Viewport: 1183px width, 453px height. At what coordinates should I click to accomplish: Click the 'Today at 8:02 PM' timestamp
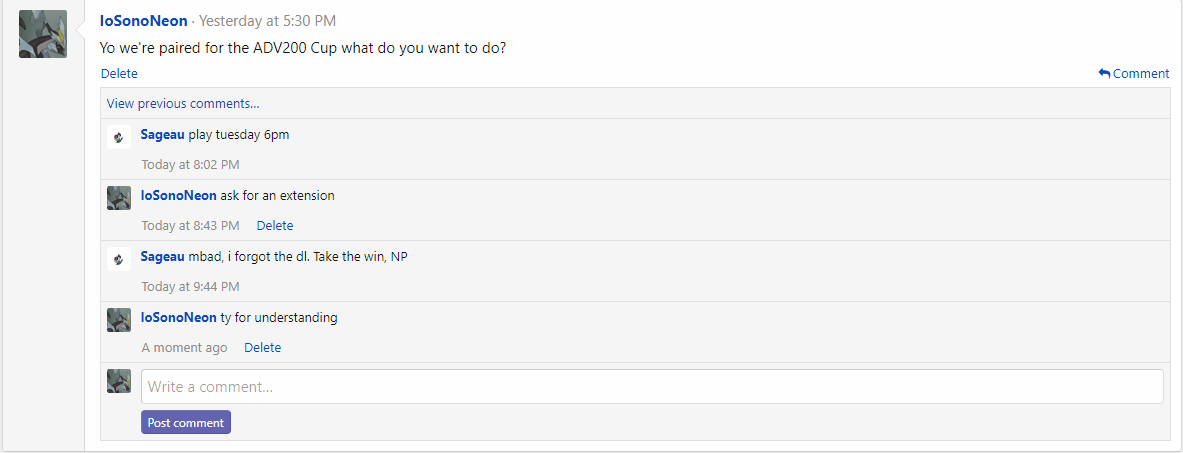pyautogui.click(x=190, y=165)
